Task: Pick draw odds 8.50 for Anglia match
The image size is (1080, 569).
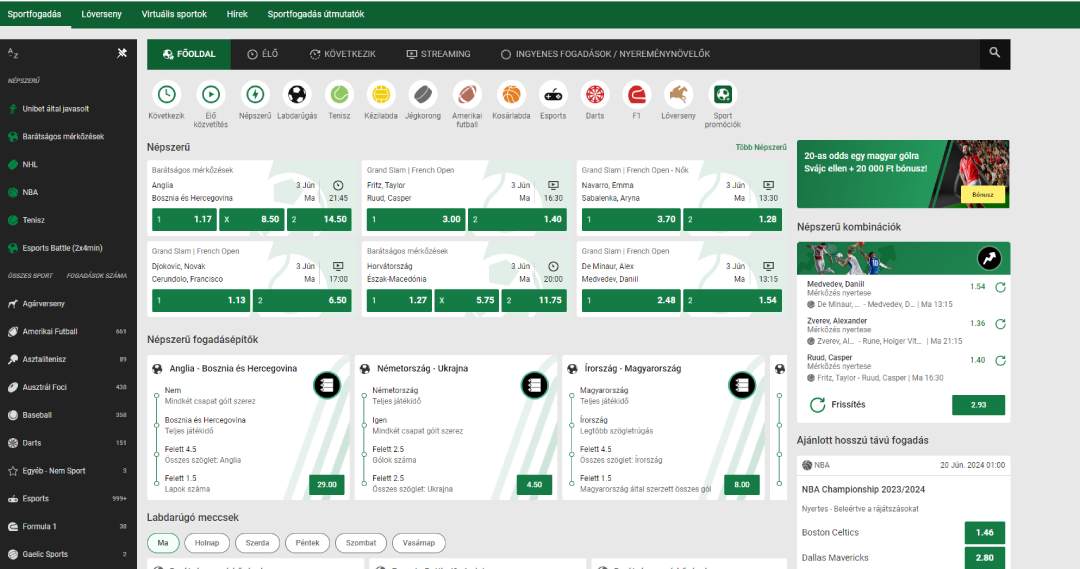Action: (251, 219)
